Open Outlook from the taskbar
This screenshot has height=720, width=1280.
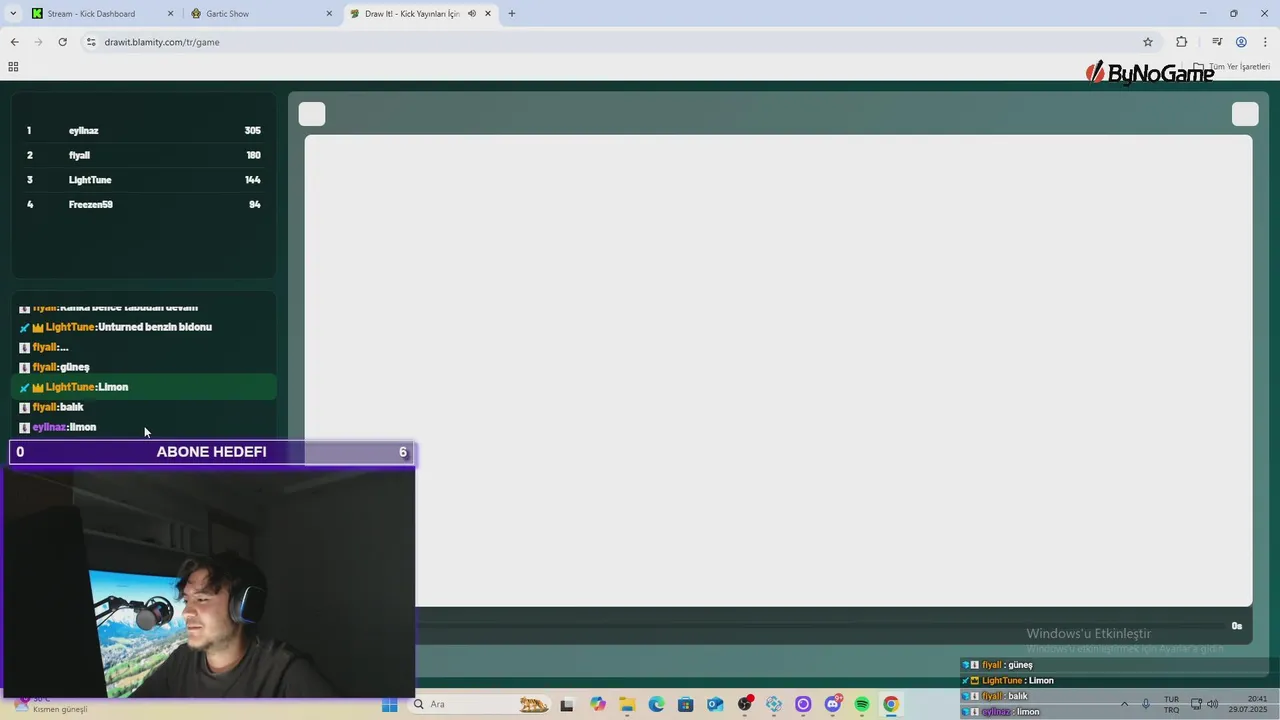715,704
